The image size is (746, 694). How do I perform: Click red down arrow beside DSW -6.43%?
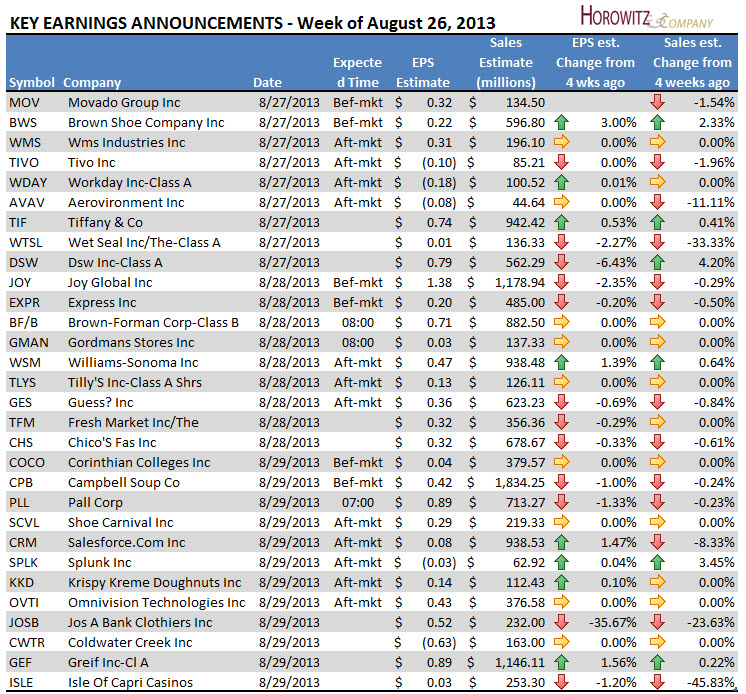click(x=561, y=262)
